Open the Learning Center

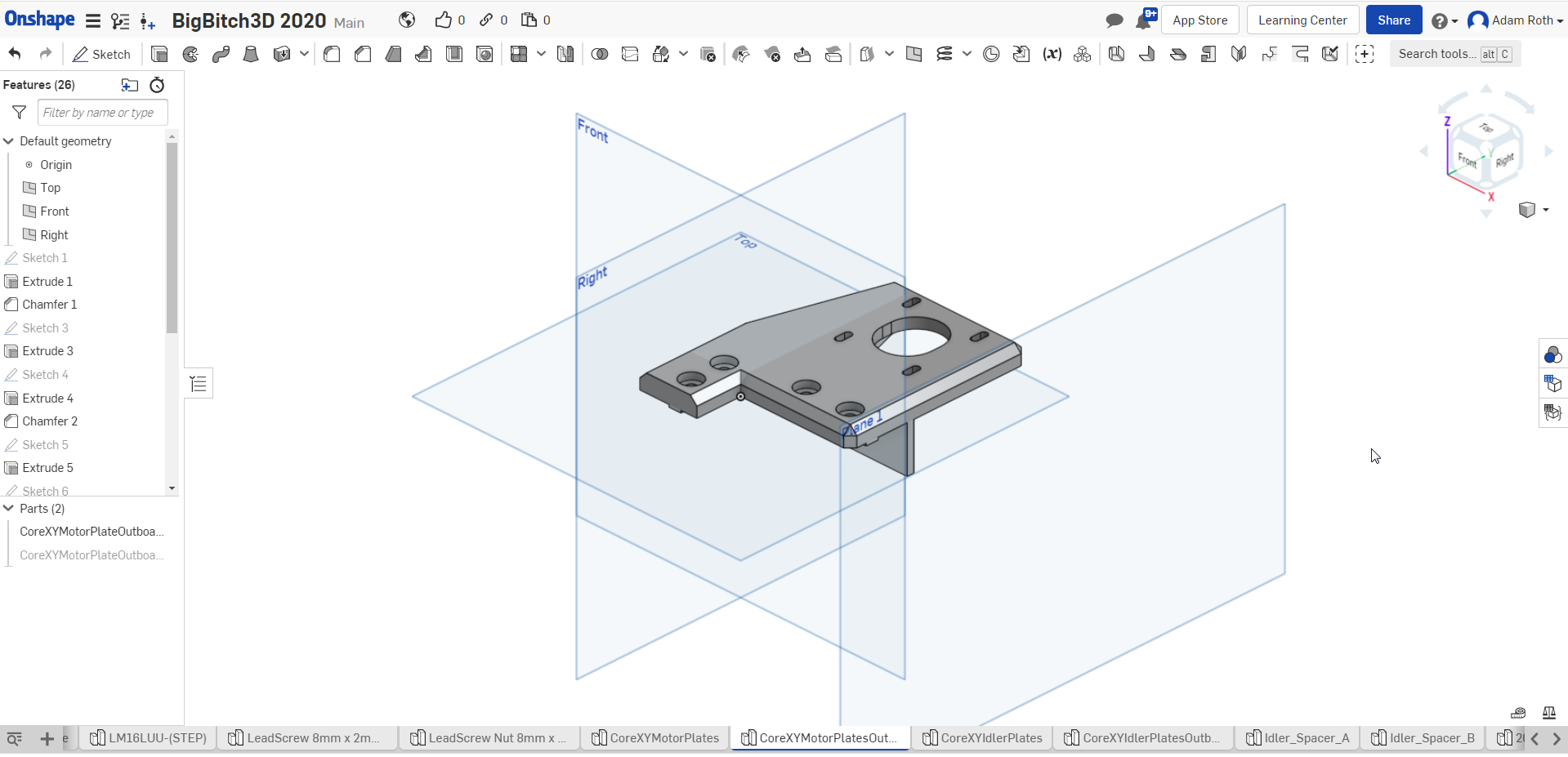coord(1302,20)
